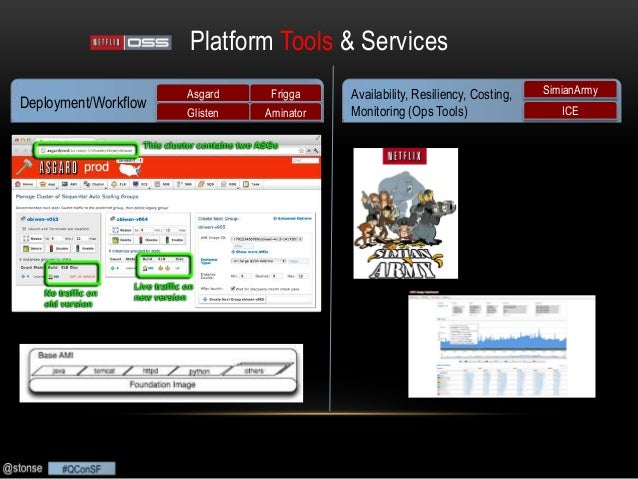Open the AMI Image ID dropdown
Screen dimensions: 638x479
267,239
